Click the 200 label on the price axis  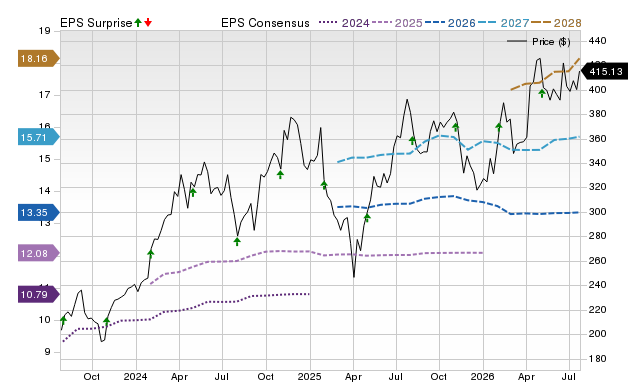[x=598, y=334]
